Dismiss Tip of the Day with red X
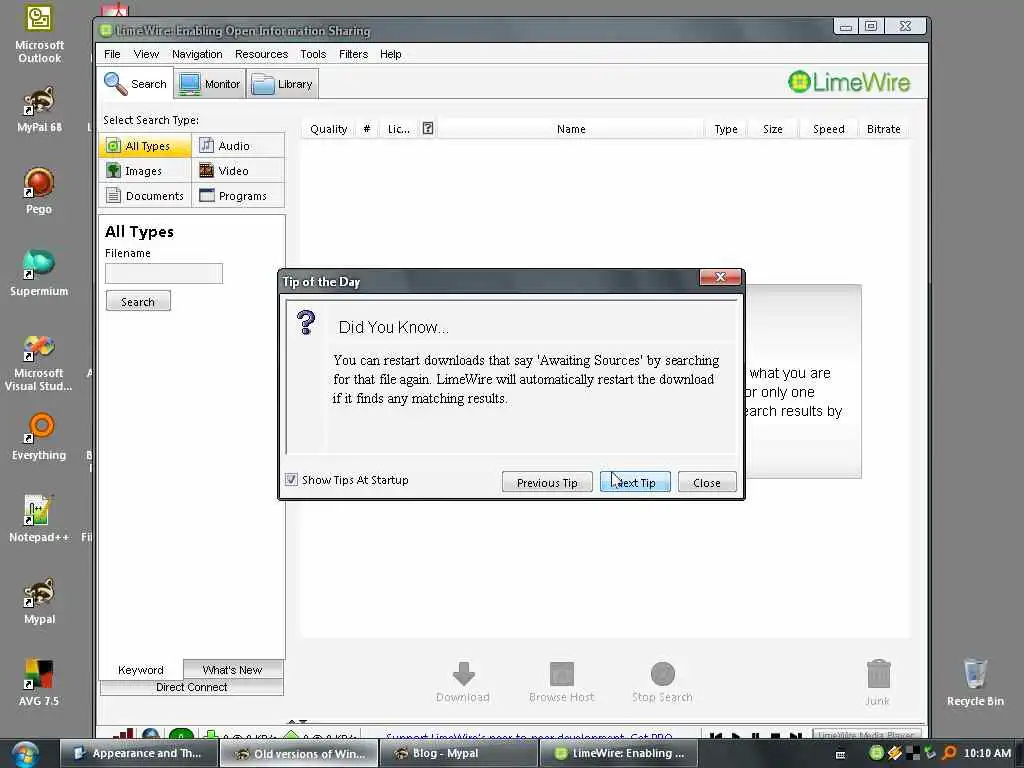 tap(720, 277)
